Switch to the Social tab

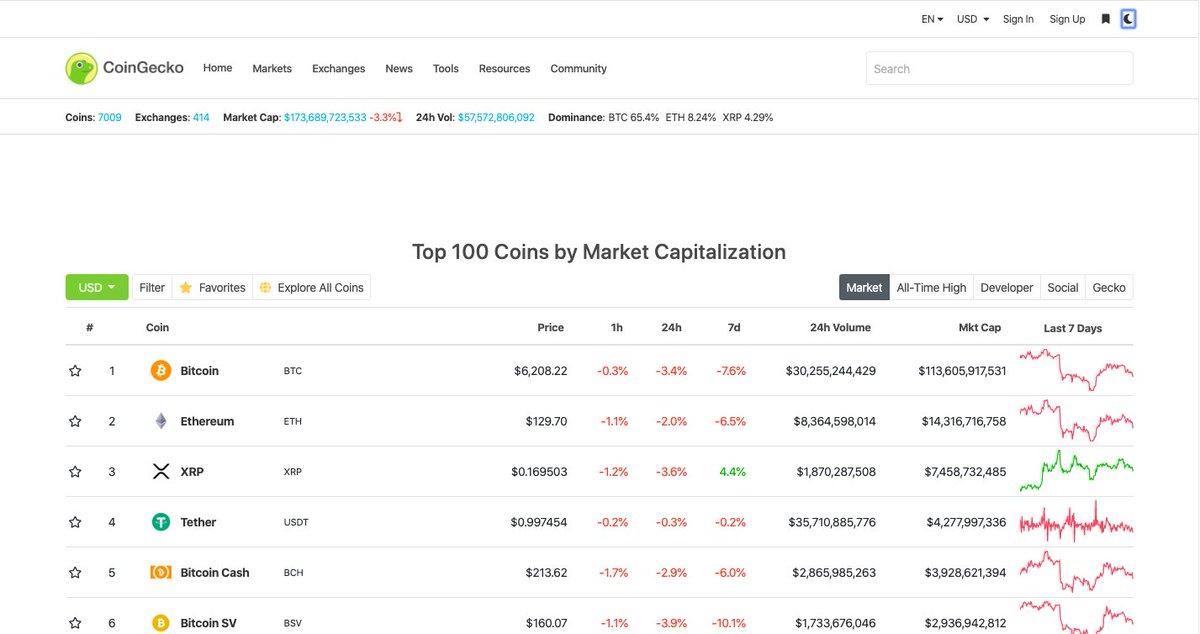(x=1063, y=287)
